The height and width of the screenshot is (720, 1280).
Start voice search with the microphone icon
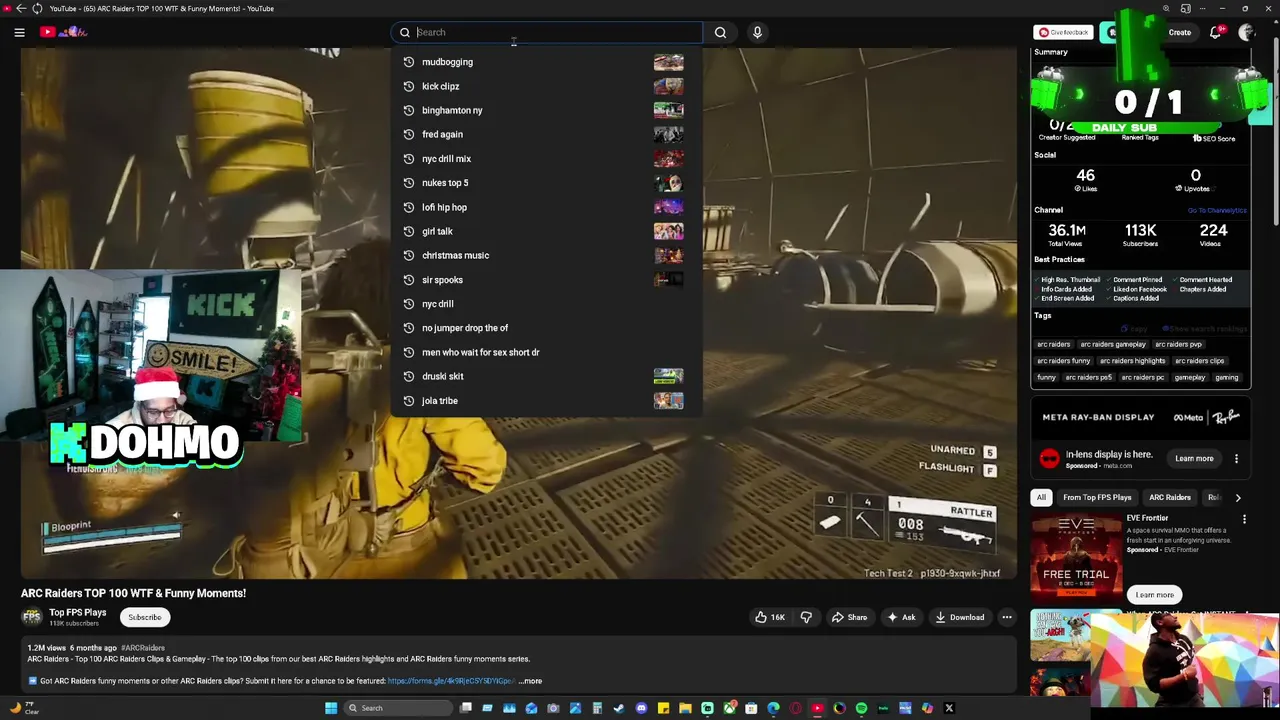point(757,32)
